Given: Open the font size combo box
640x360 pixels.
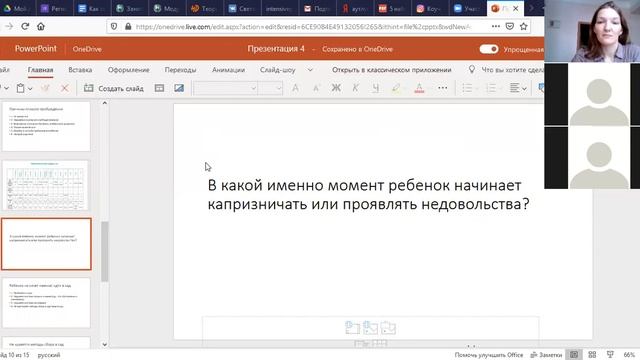Looking at the screenshot, I should pyautogui.click(x=270, y=88).
